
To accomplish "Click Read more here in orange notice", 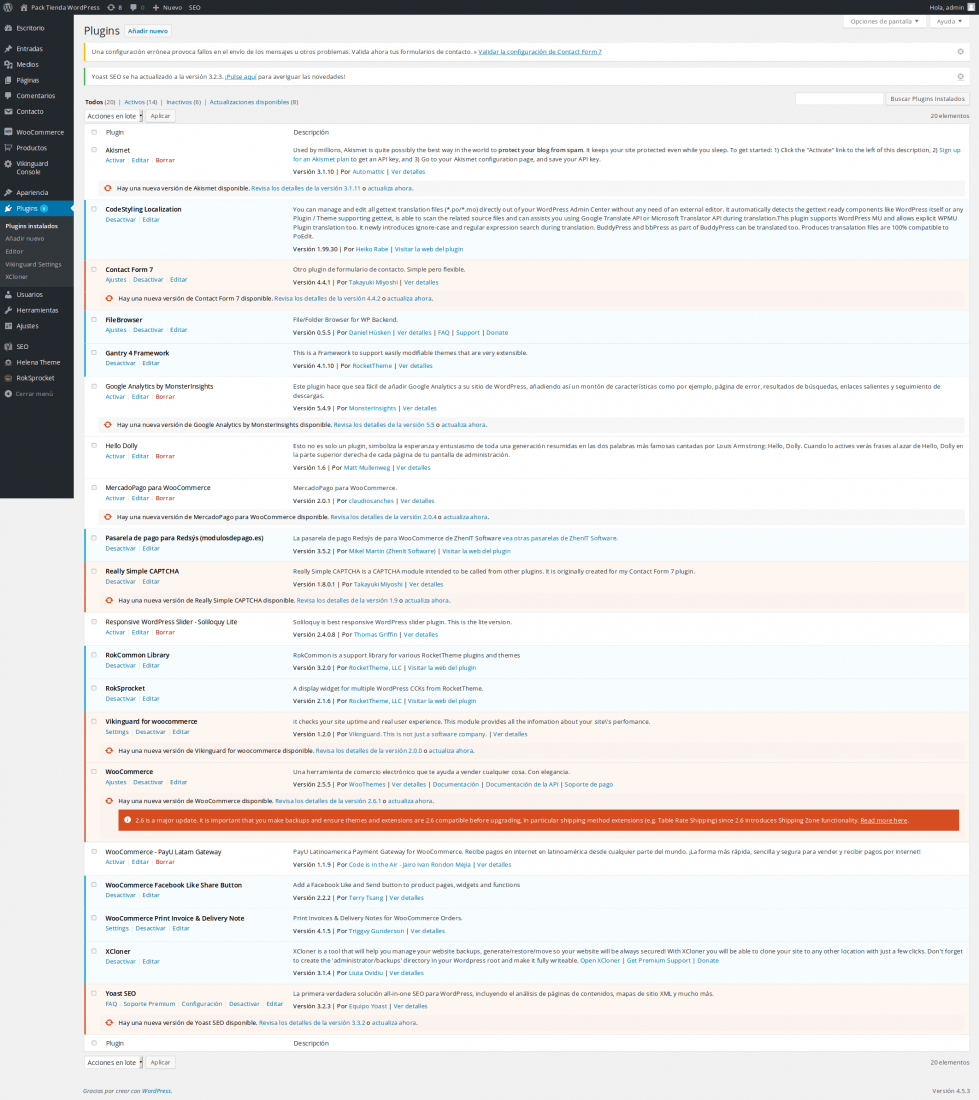I will click(x=884, y=820).
